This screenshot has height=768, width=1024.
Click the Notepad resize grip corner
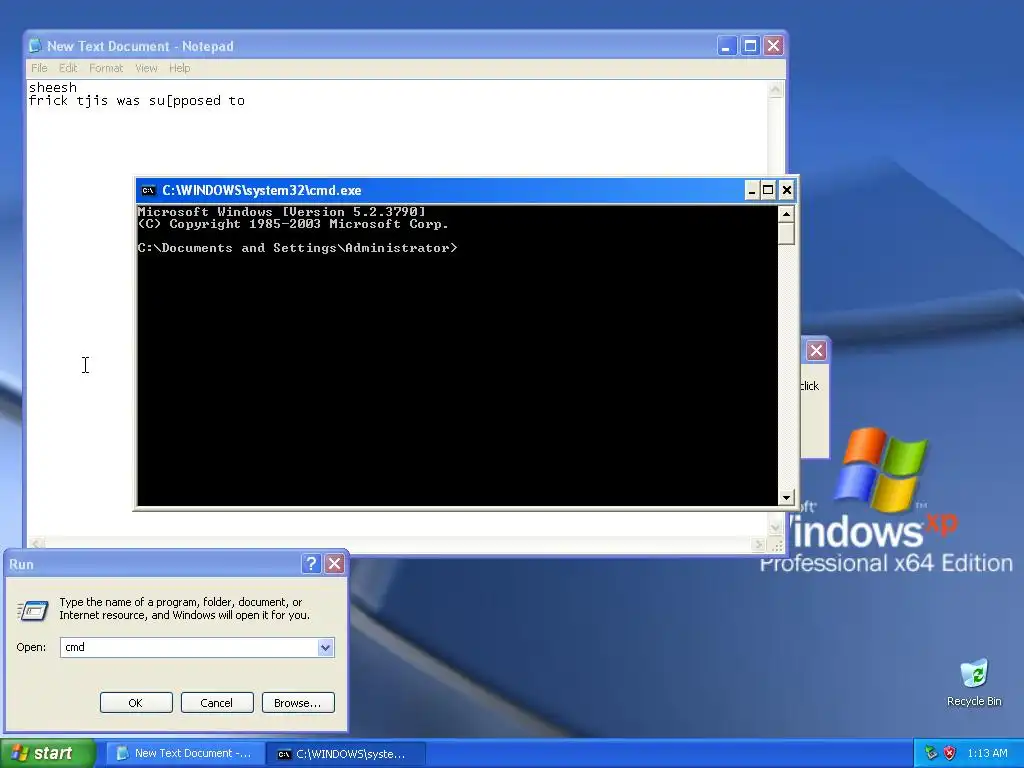coord(776,544)
